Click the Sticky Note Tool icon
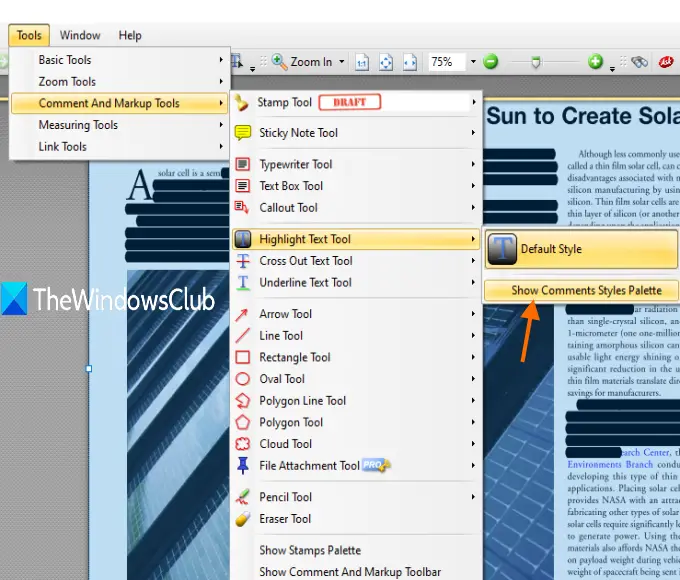Image resolution: width=680 pixels, height=580 pixels. click(242, 133)
